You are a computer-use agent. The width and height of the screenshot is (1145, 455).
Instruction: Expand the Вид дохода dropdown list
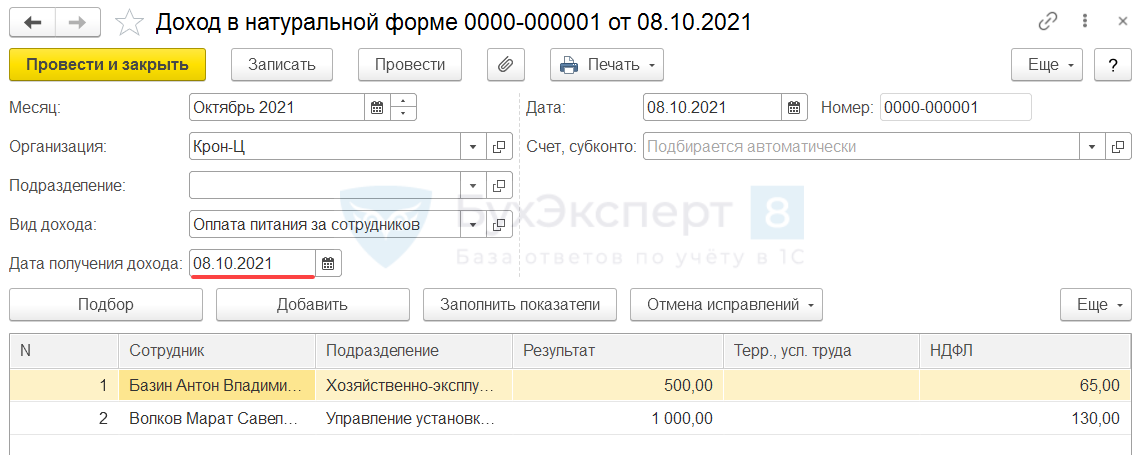[x=473, y=224]
